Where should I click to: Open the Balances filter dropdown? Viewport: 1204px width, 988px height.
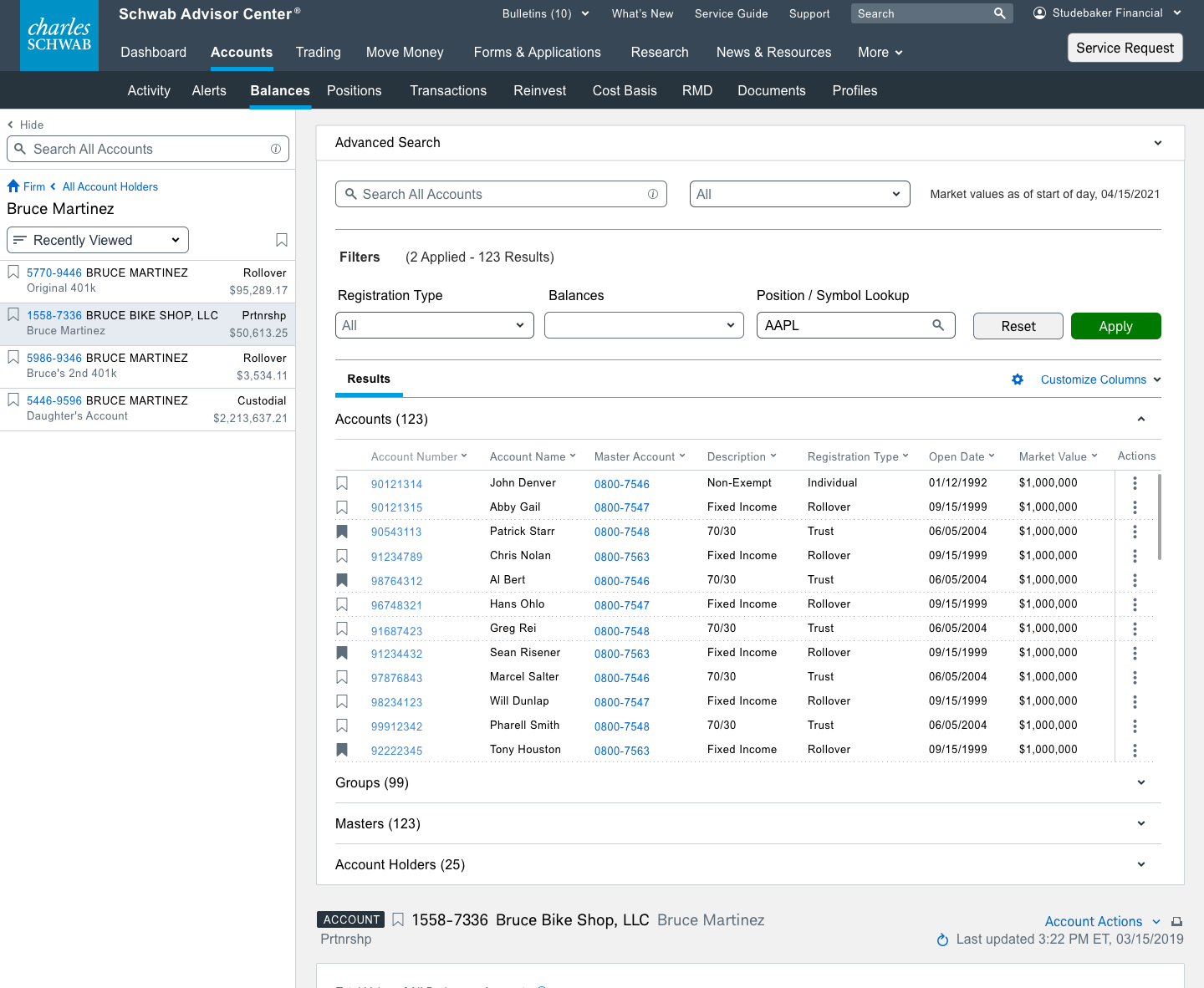click(644, 325)
